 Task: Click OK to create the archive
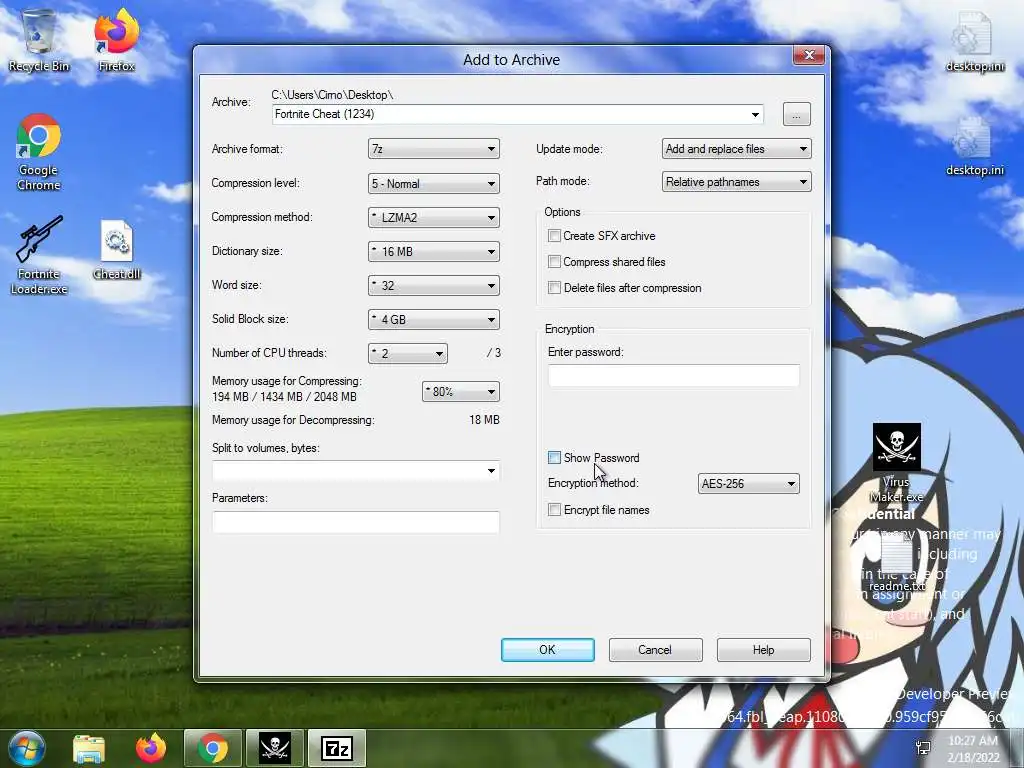(547, 650)
